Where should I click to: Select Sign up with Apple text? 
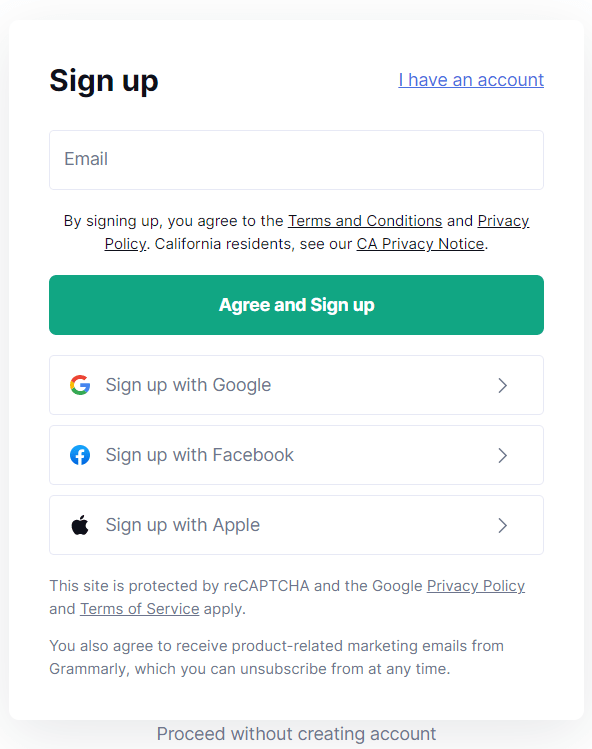click(x=183, y=525)
